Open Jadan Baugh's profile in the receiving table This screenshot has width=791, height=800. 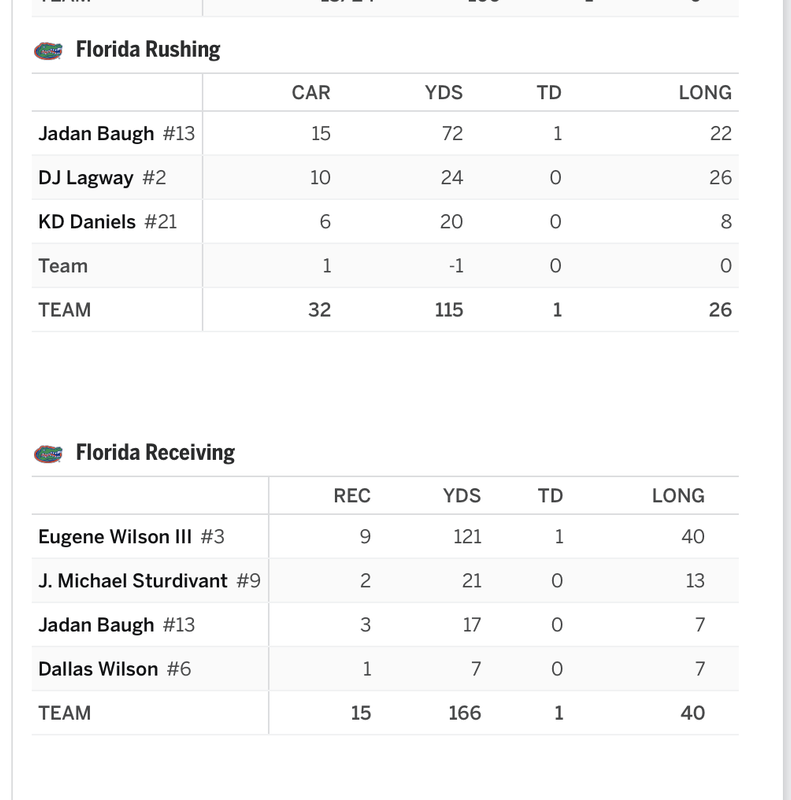coord(96,625)
